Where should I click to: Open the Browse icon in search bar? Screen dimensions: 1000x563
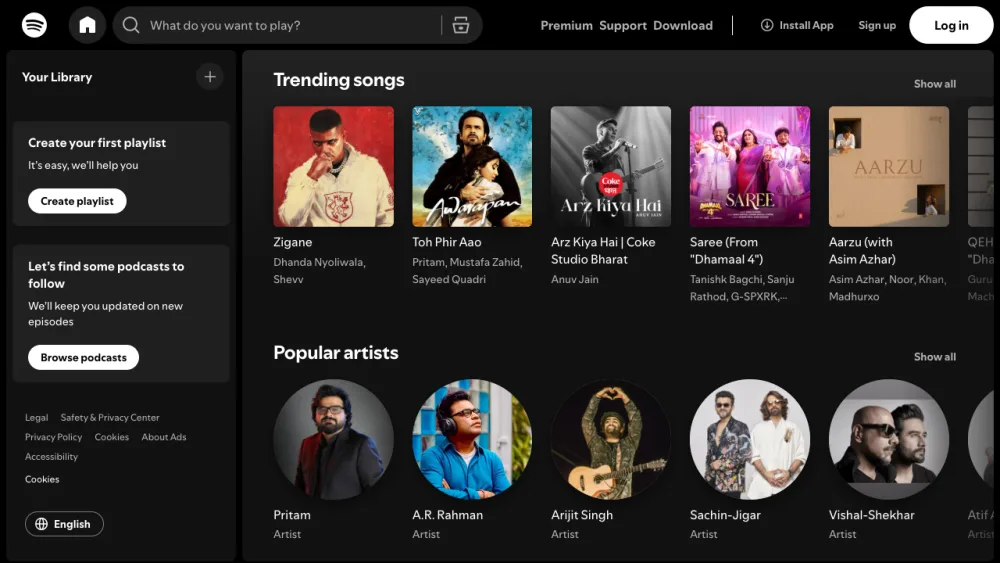point(460,26)
